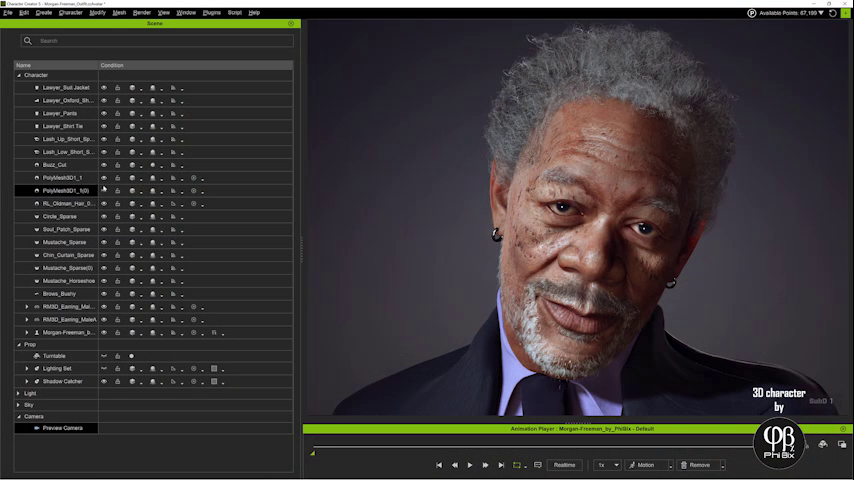854x480 pixels.
Task: Click the Available Points coin icon
Action: tap(752, 13)
